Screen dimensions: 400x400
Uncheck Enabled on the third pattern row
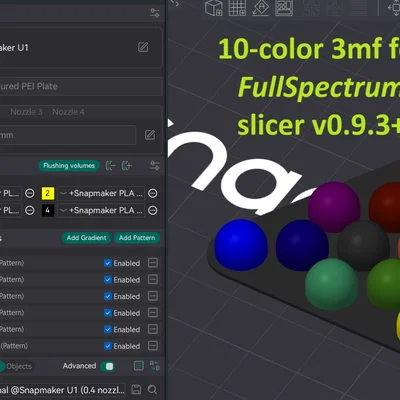click(x=108, y=296)
